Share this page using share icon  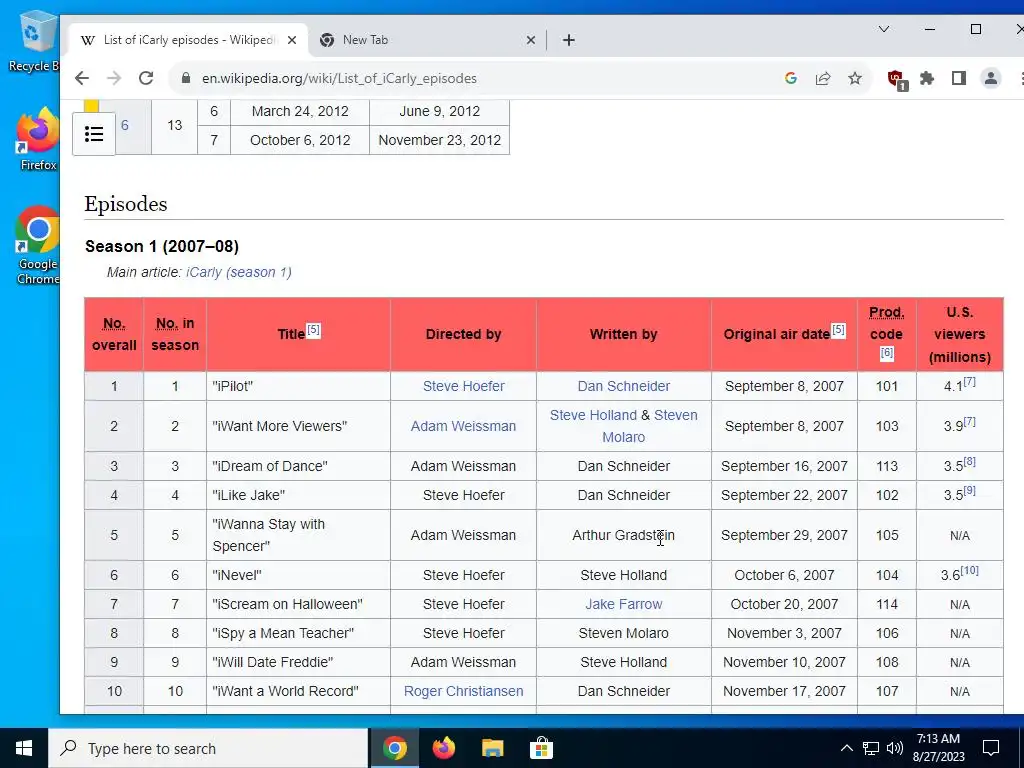point(823,78)
